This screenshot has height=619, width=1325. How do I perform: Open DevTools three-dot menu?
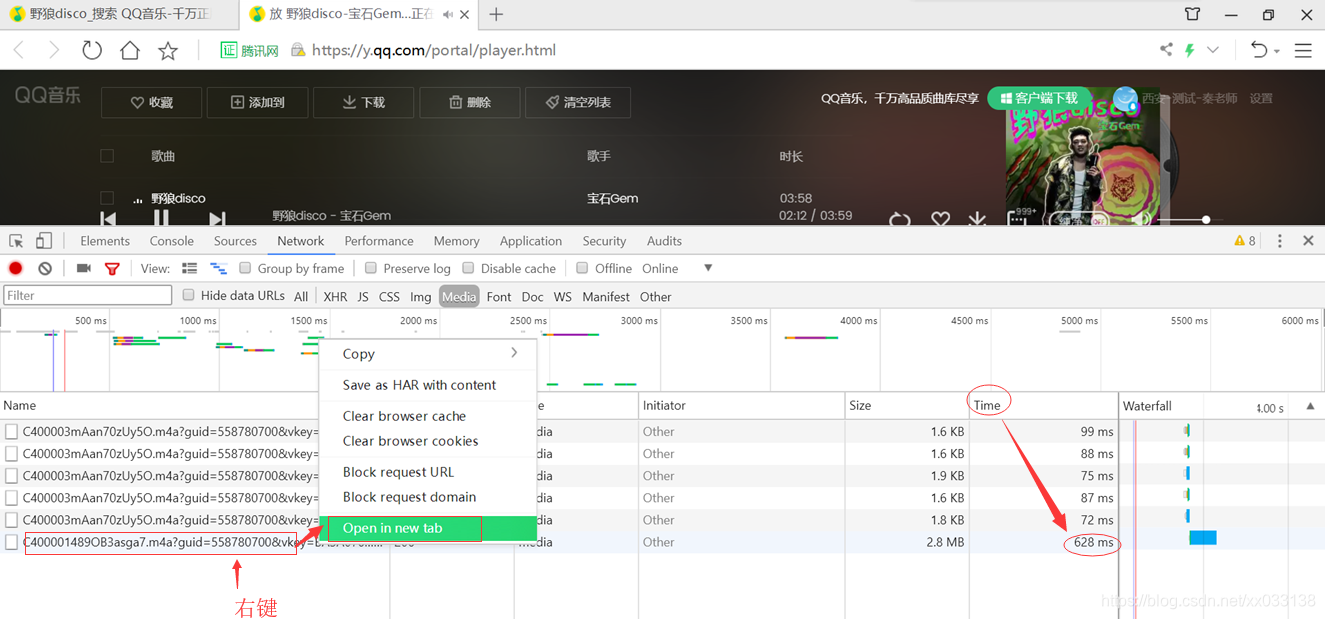[x=1279, y=241]
